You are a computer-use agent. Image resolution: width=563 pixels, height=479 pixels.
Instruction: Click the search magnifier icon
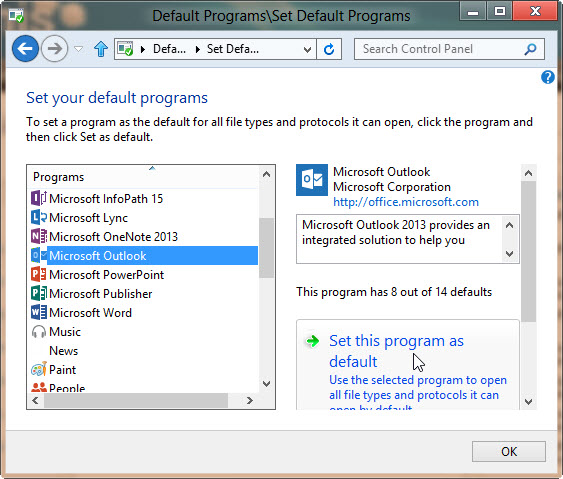click(x=530, y=49)
